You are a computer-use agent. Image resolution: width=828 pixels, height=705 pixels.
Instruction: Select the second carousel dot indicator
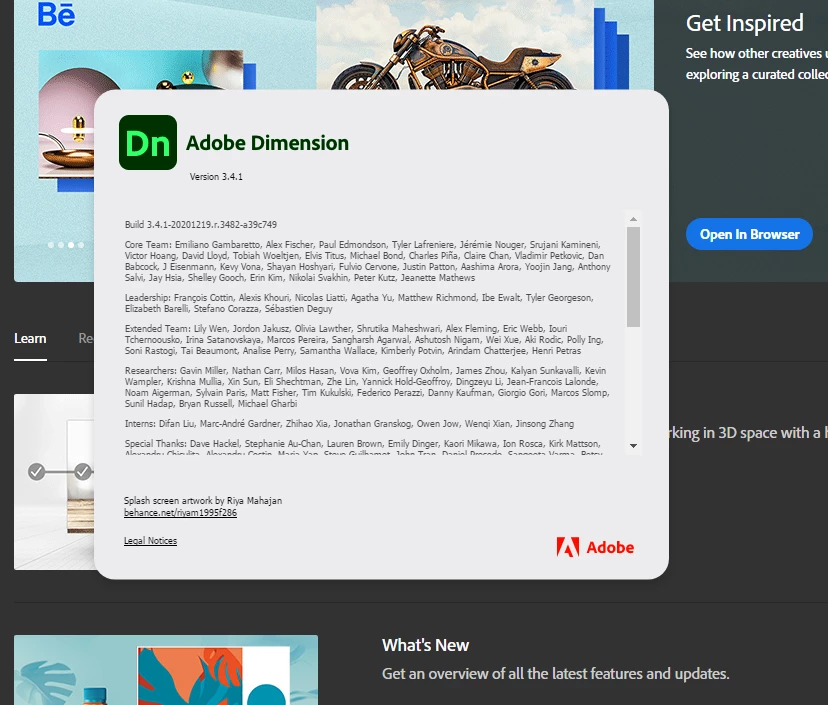61,245
